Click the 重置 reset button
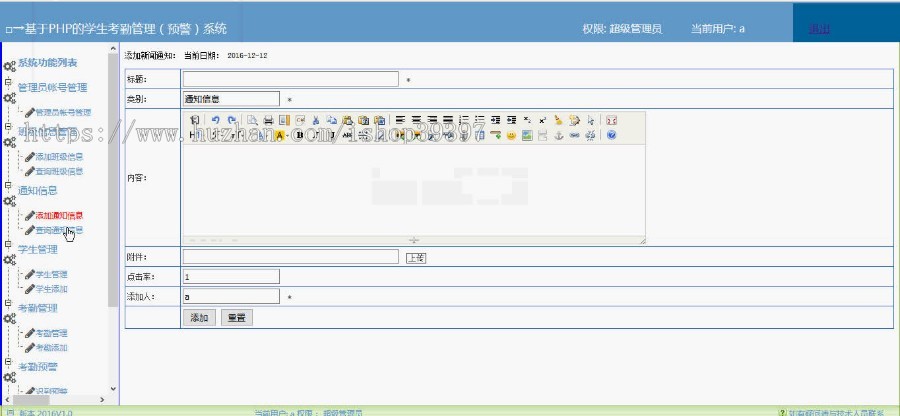900x416 pixels. [236, 318]
